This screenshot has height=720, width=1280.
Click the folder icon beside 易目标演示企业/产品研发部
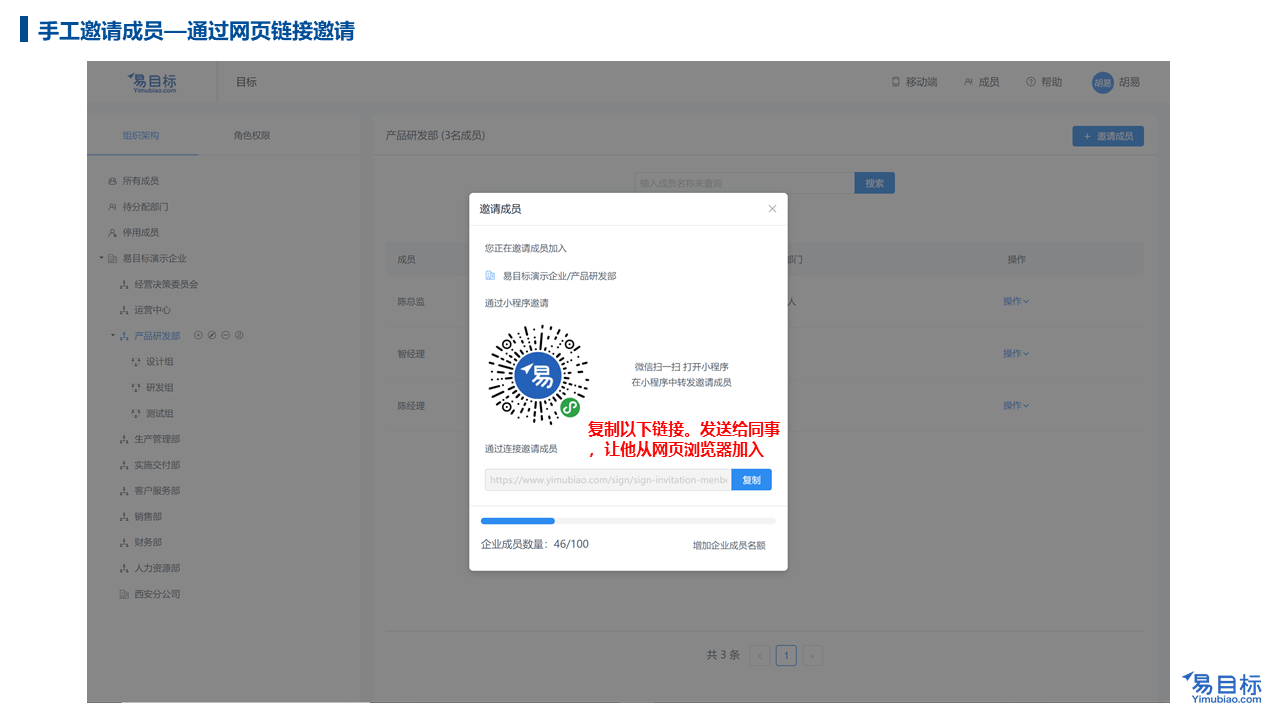(490, 276)
